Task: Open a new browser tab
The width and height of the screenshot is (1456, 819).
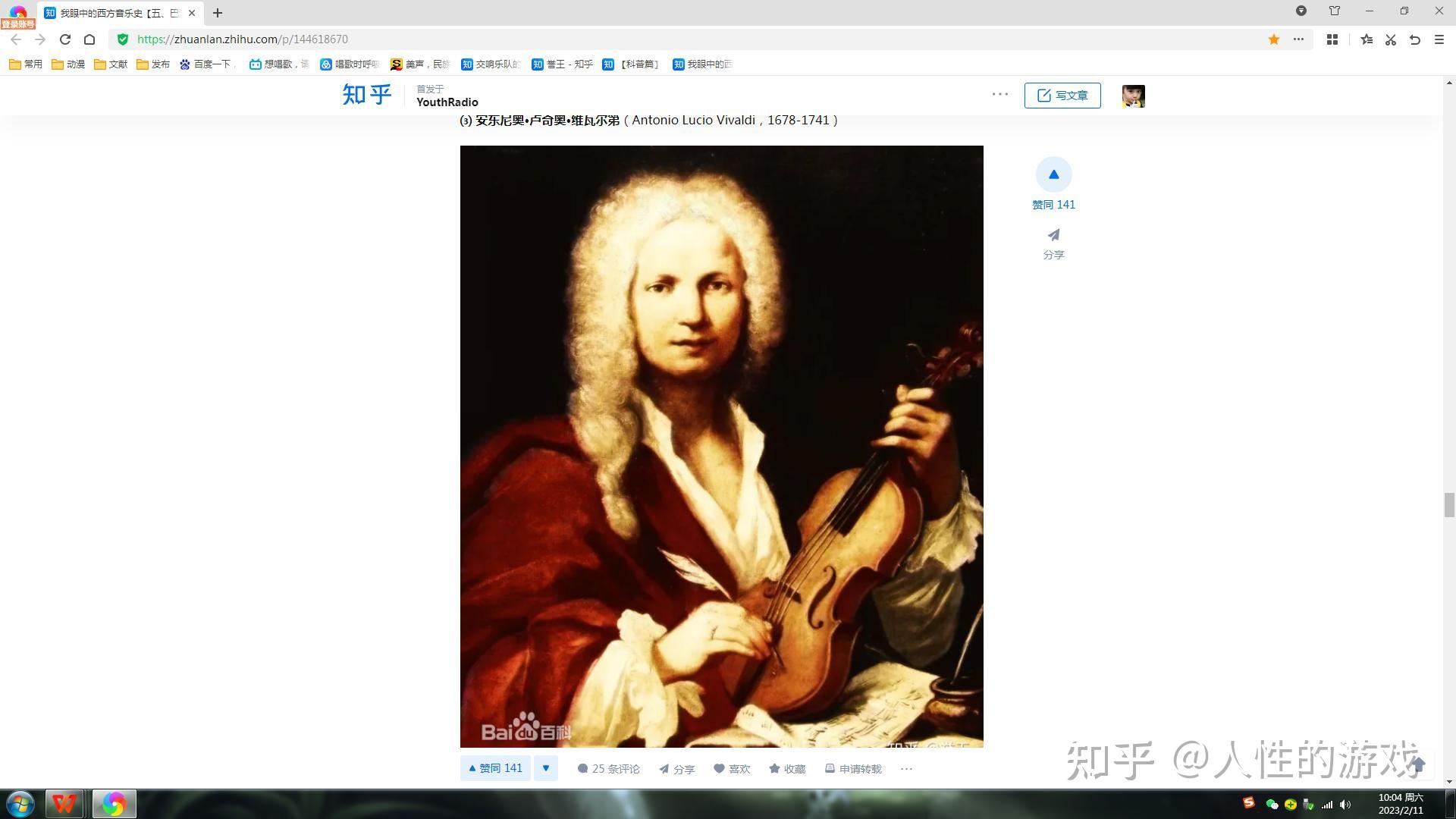Action: (x=218, y=13)
